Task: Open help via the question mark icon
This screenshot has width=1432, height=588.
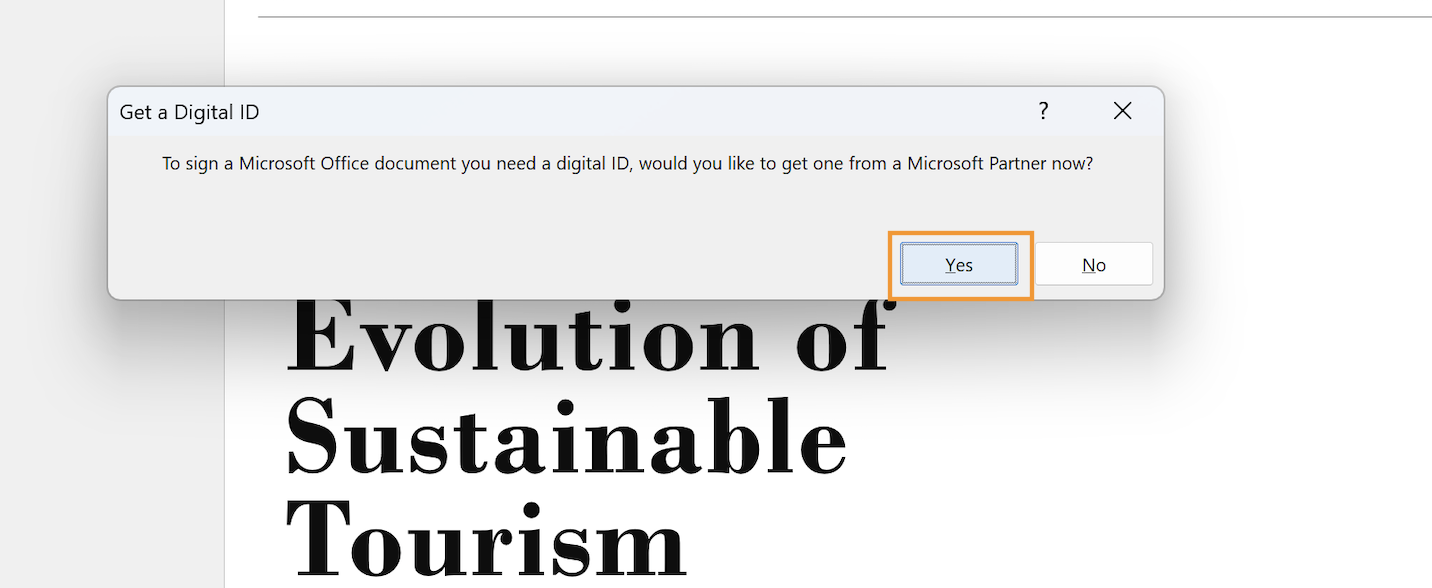Action: tap(1043, 111)
